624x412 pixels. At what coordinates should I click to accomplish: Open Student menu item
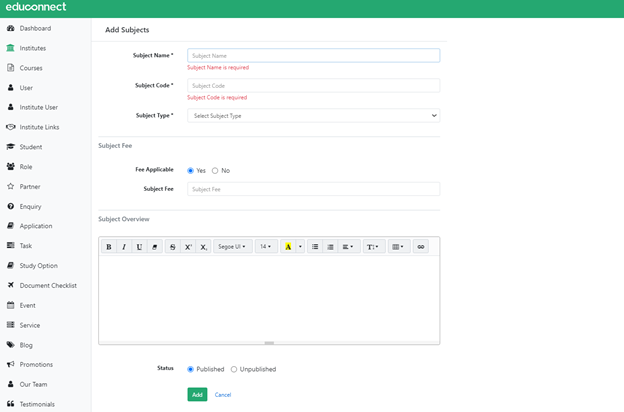[31, 147]
